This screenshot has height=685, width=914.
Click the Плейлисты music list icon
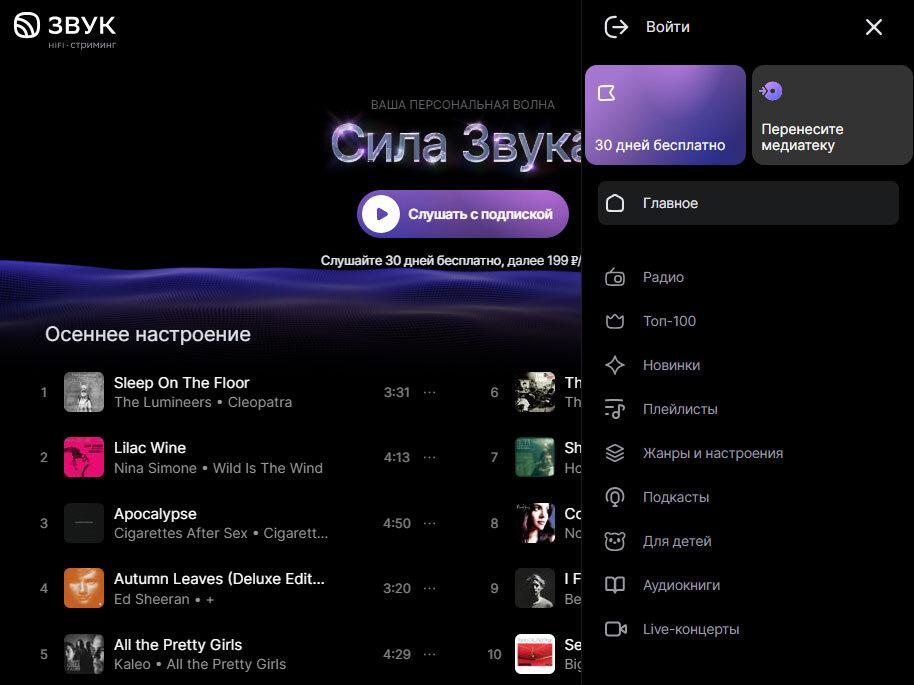point(616,409)
